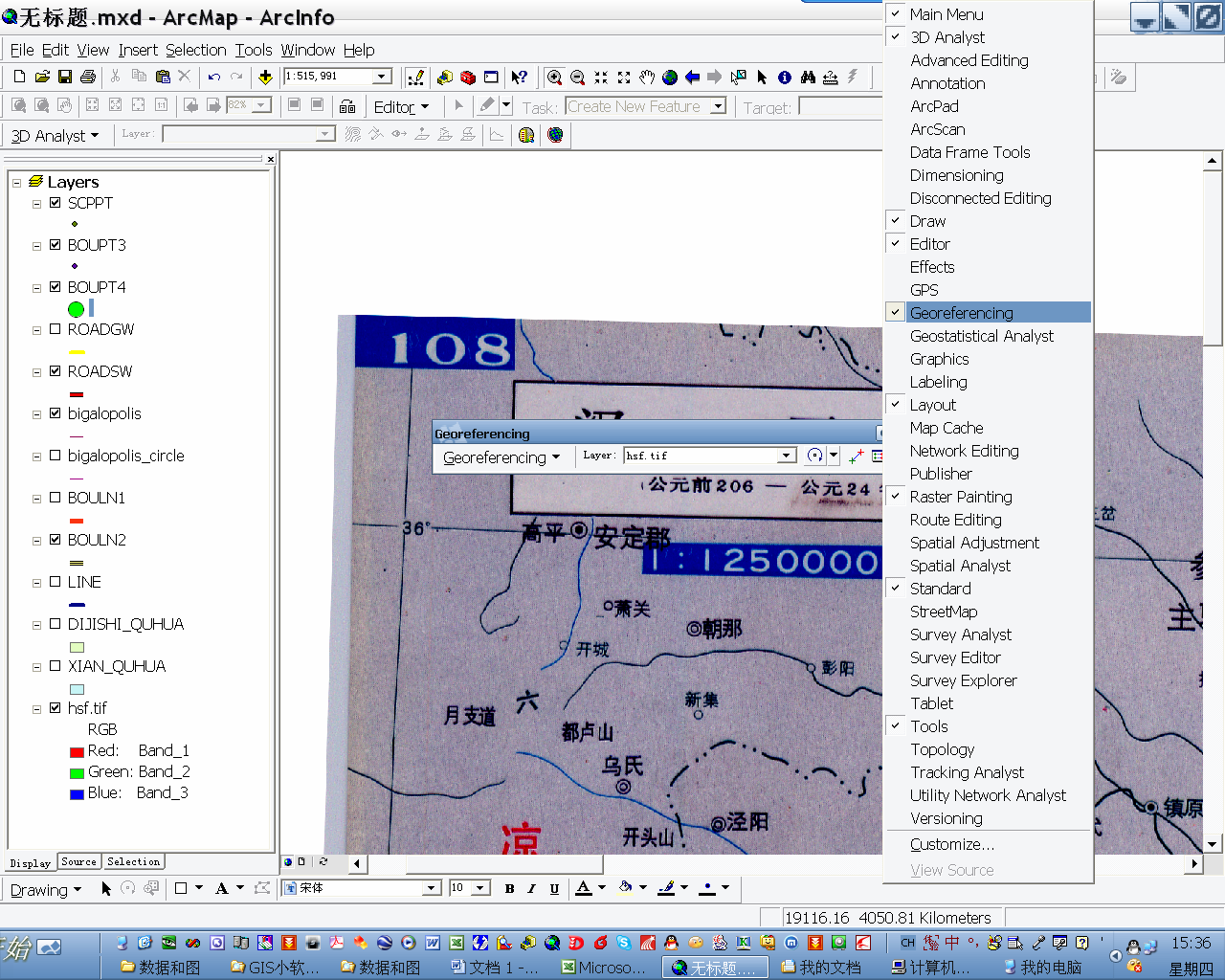Open the Tools menu

(x=253, y=50)
